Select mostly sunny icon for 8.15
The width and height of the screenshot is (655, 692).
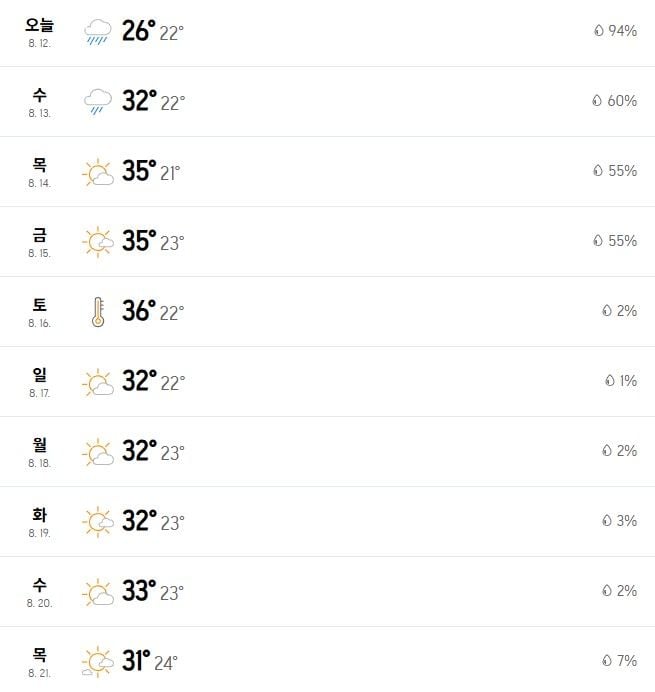pos(98,242)
